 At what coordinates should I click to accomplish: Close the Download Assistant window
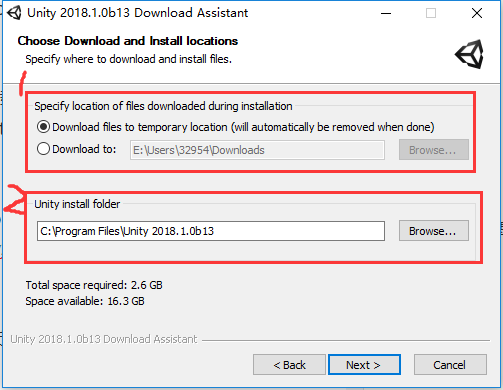point(477,13)
